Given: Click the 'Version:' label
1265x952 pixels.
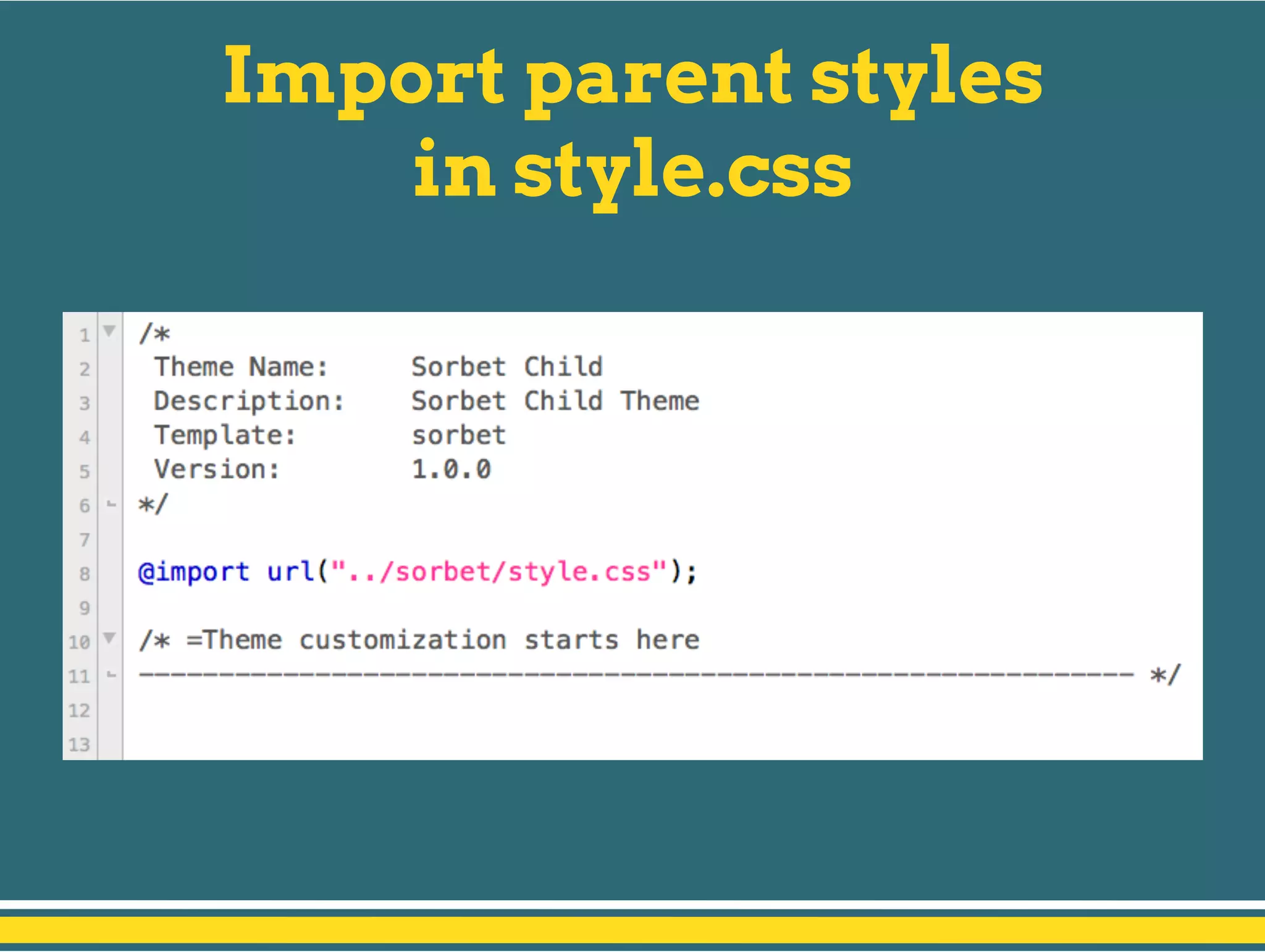Looking at the screenshot, I should pos(217,470).
